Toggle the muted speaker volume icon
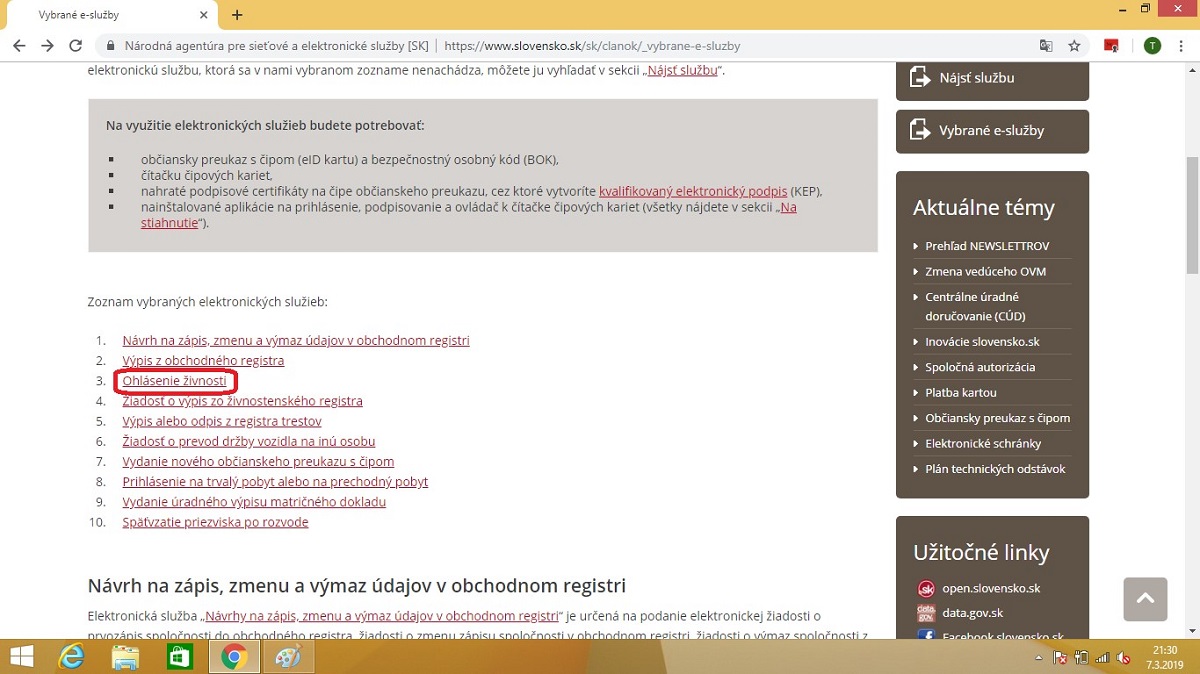This screenshot has height=674, width=1200. 1123,657
